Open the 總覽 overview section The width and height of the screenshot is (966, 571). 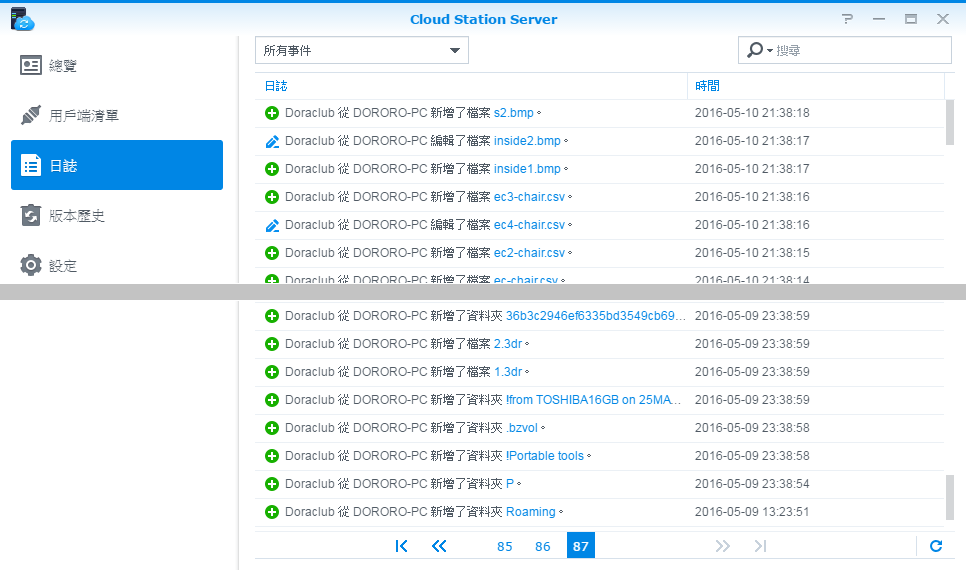coord(117,65)
